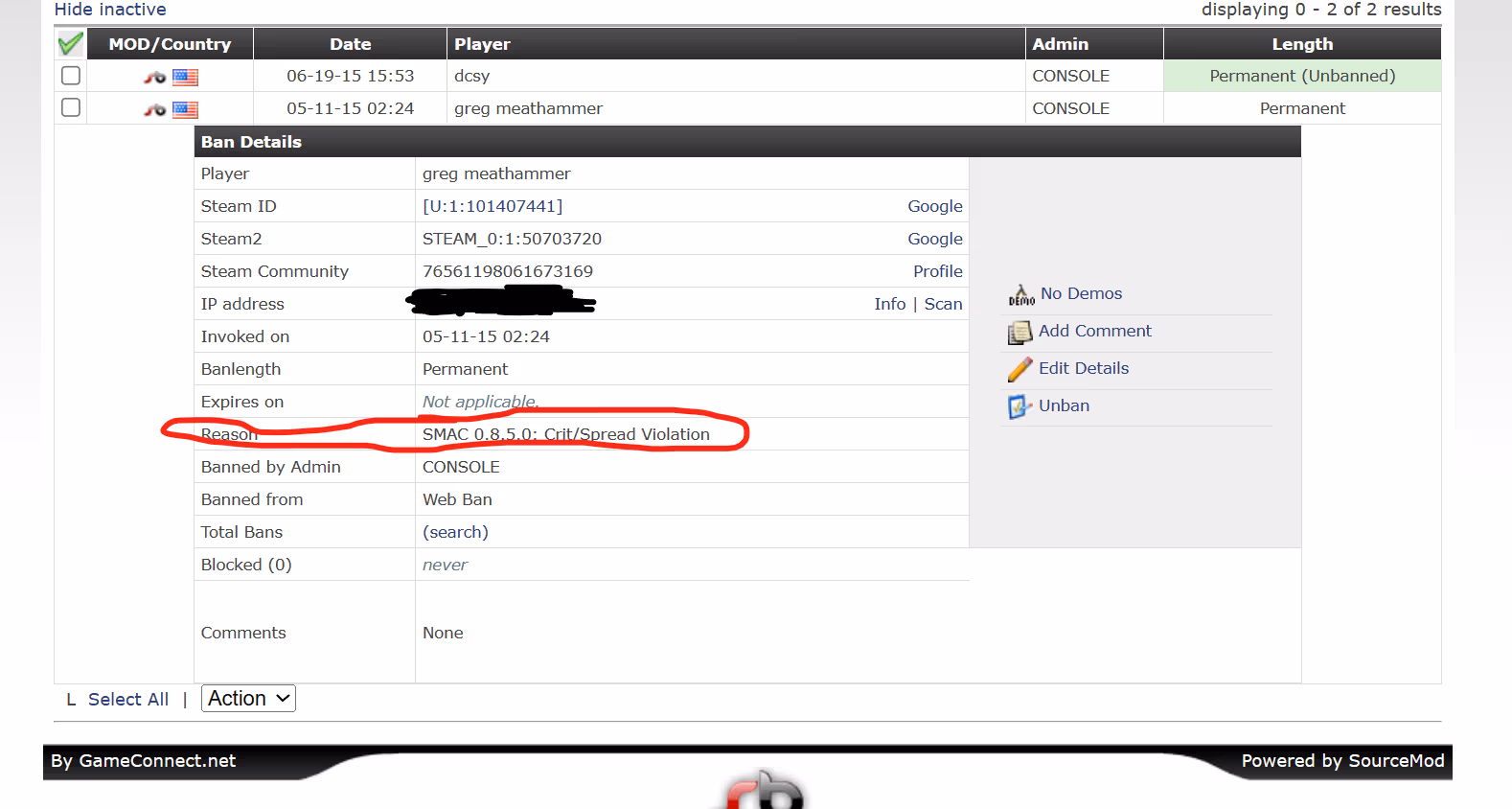Click the date 05-11-15 02:24 in the list
Image resolution: width=1512 pixels, height=809 pixels.
(351, 108)
